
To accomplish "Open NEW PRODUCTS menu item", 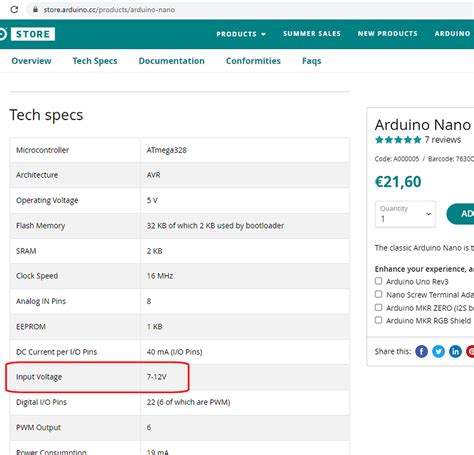I will [x=388, y=34].
